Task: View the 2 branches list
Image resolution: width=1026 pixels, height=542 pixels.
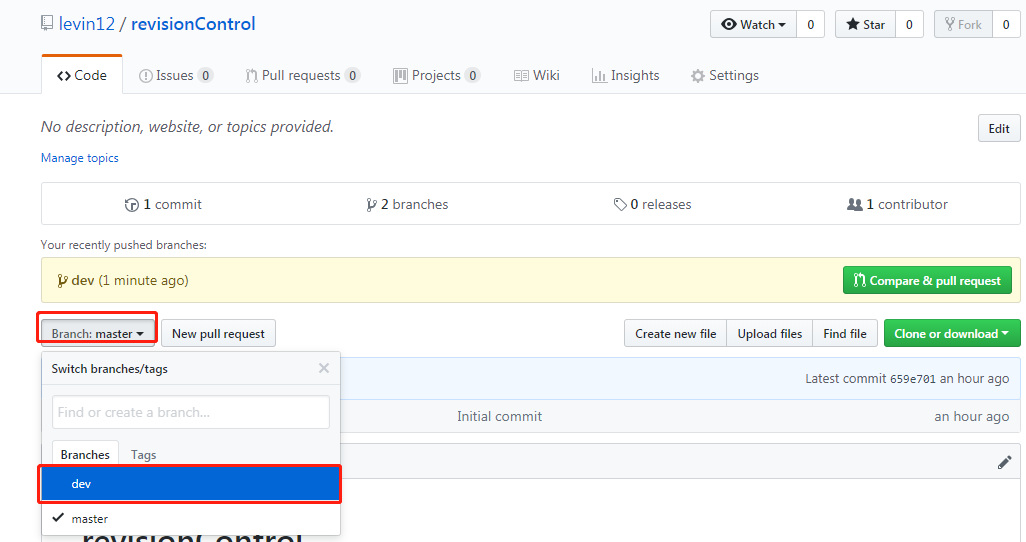Action: [407, 204]
